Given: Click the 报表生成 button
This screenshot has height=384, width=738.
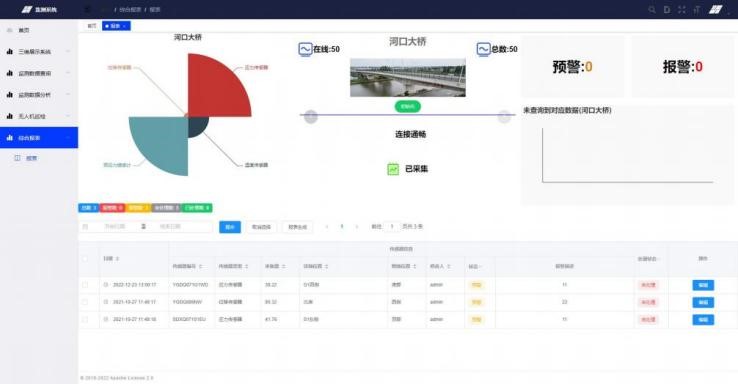Looking at the screenshot, I should coord(297,227).
